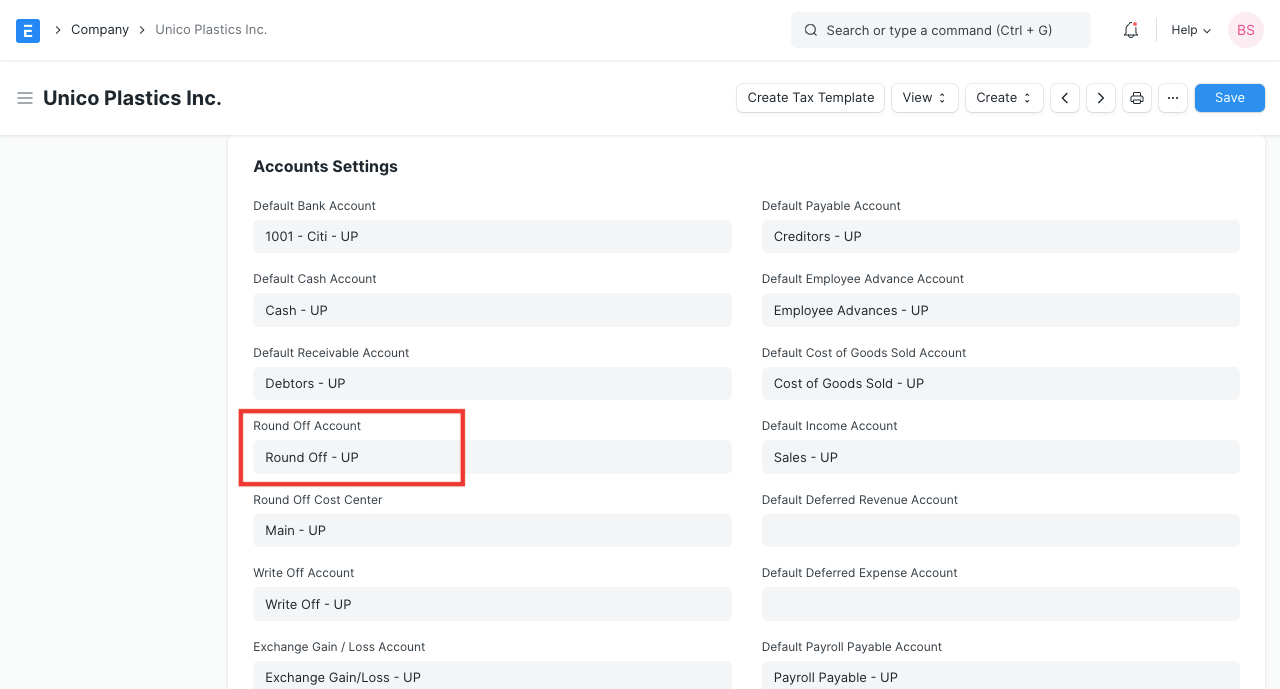Click the Round Off Account field

[492, 457]
